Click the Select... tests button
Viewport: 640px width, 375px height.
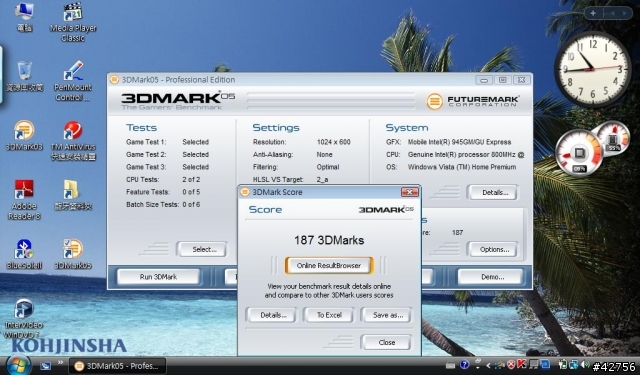point(202,249)
